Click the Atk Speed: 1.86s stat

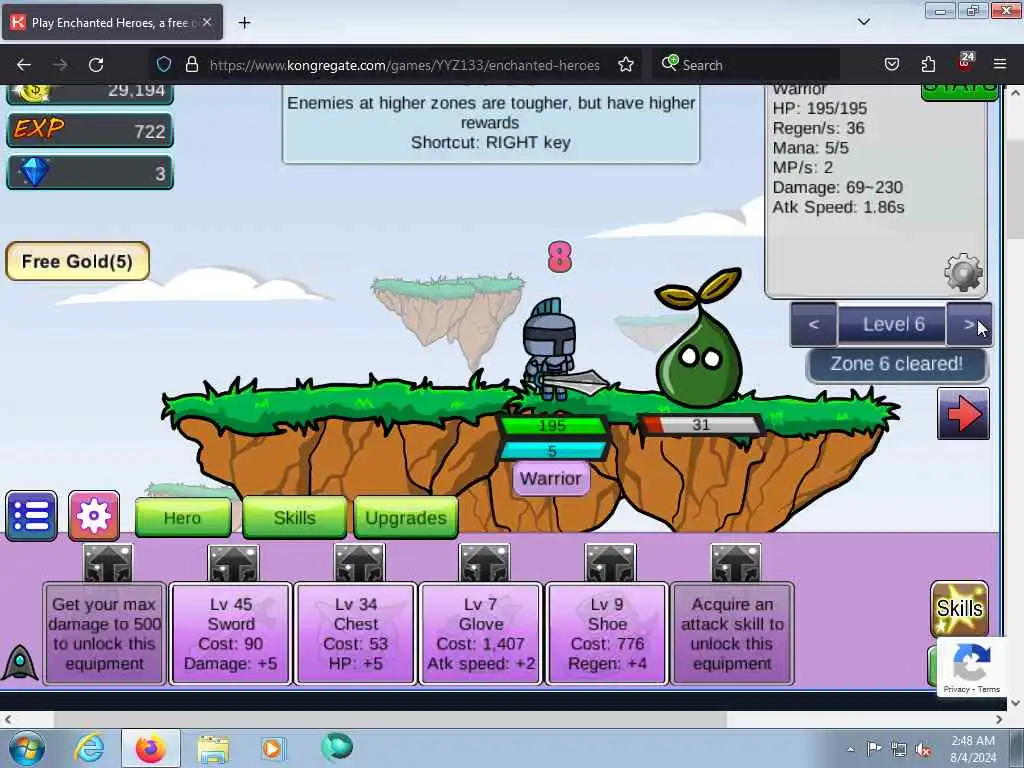click(x=838, y=208)
